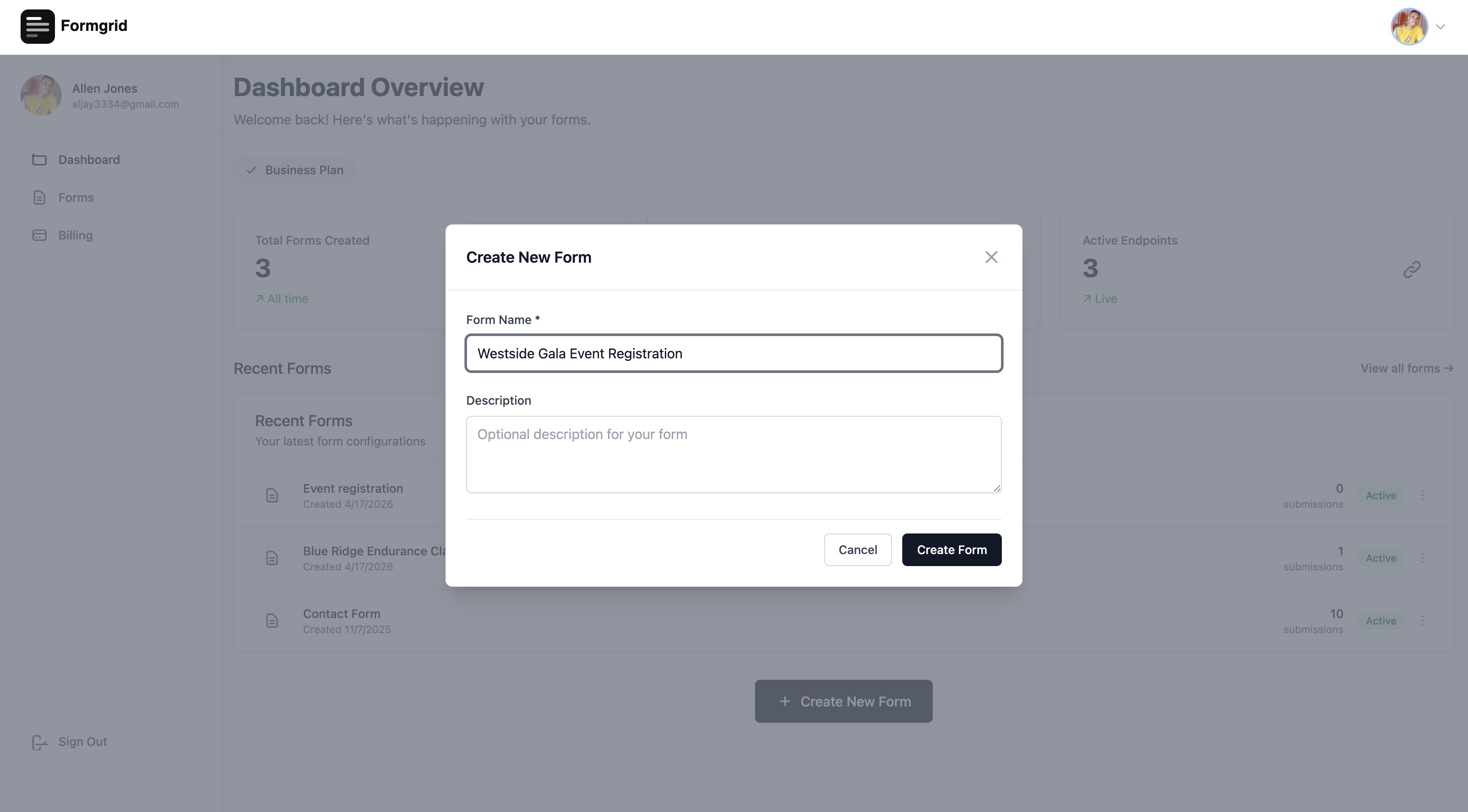Expand the user avatar dropdown chevron
This screenshot has height=812, width=1468.
[1441, 27]
